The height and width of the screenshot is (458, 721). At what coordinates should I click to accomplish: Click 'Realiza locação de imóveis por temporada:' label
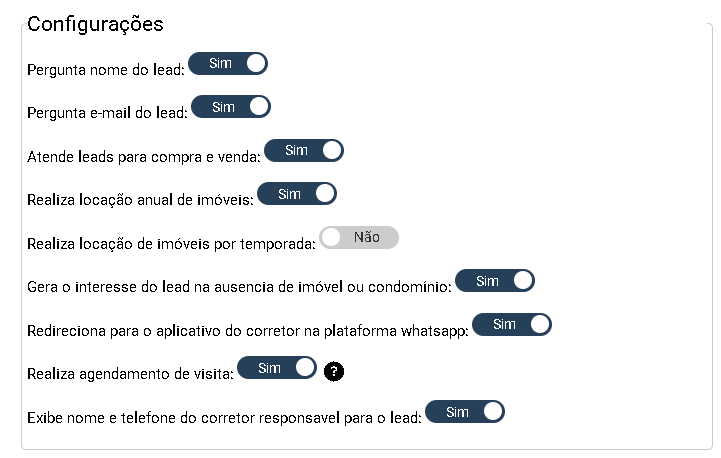pyautogui.click(x=171, y=243)
